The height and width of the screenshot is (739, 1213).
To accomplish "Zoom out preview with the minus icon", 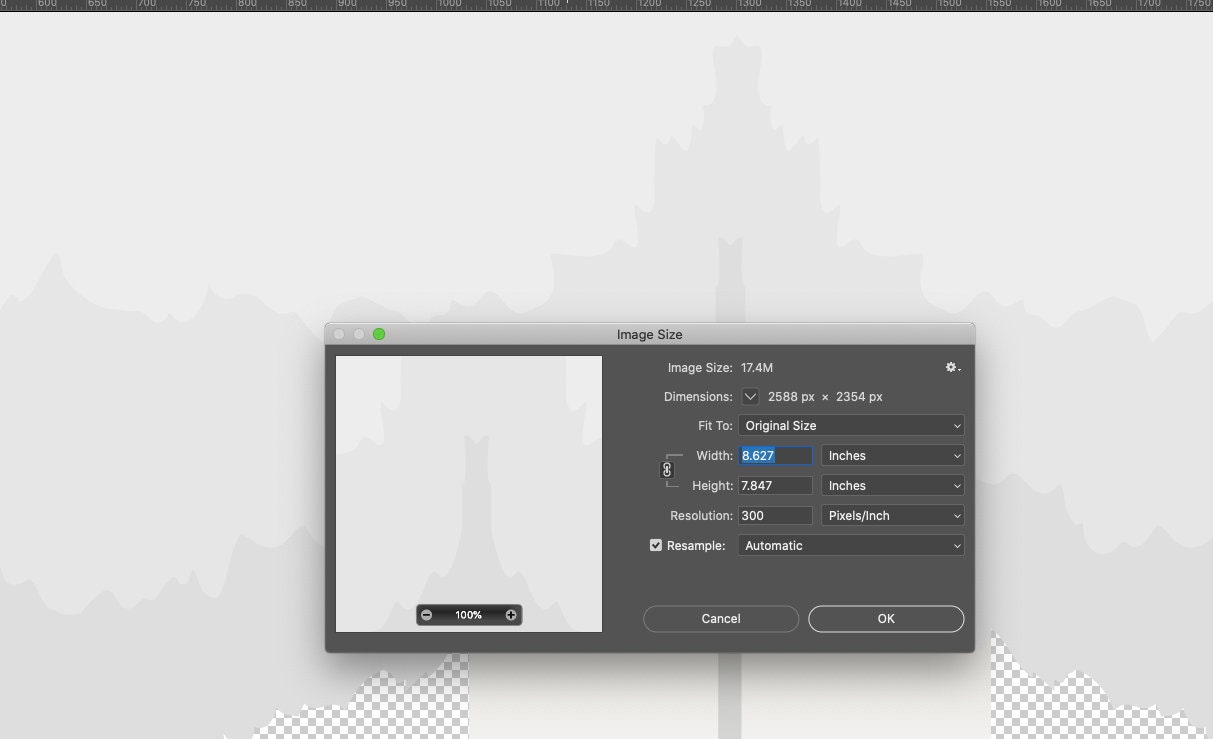I will tap(427, 615).
